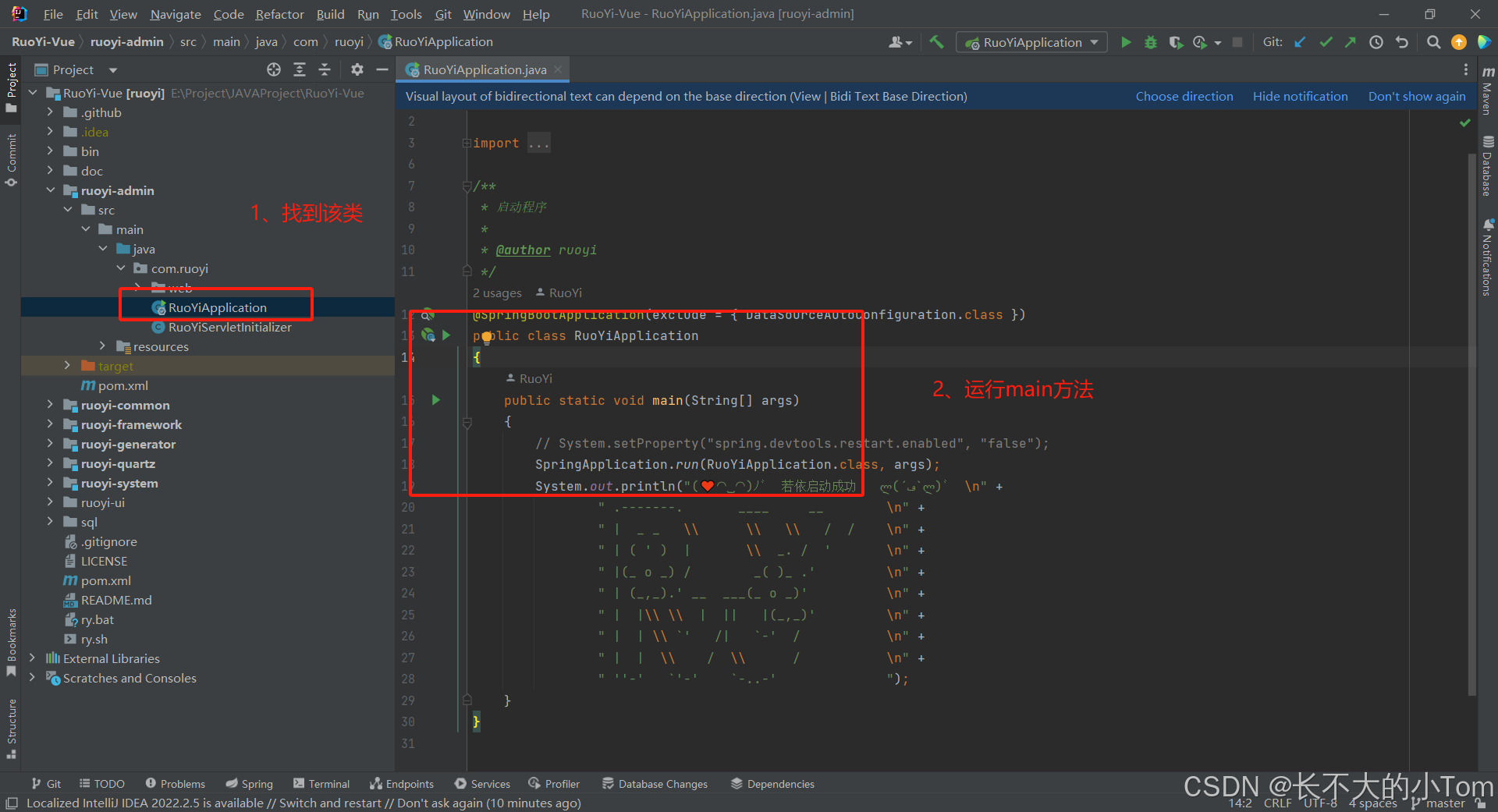1498x812 pixels.
Task: Click the IDE update available orange icon
Action: click(x=1458, y=42)
